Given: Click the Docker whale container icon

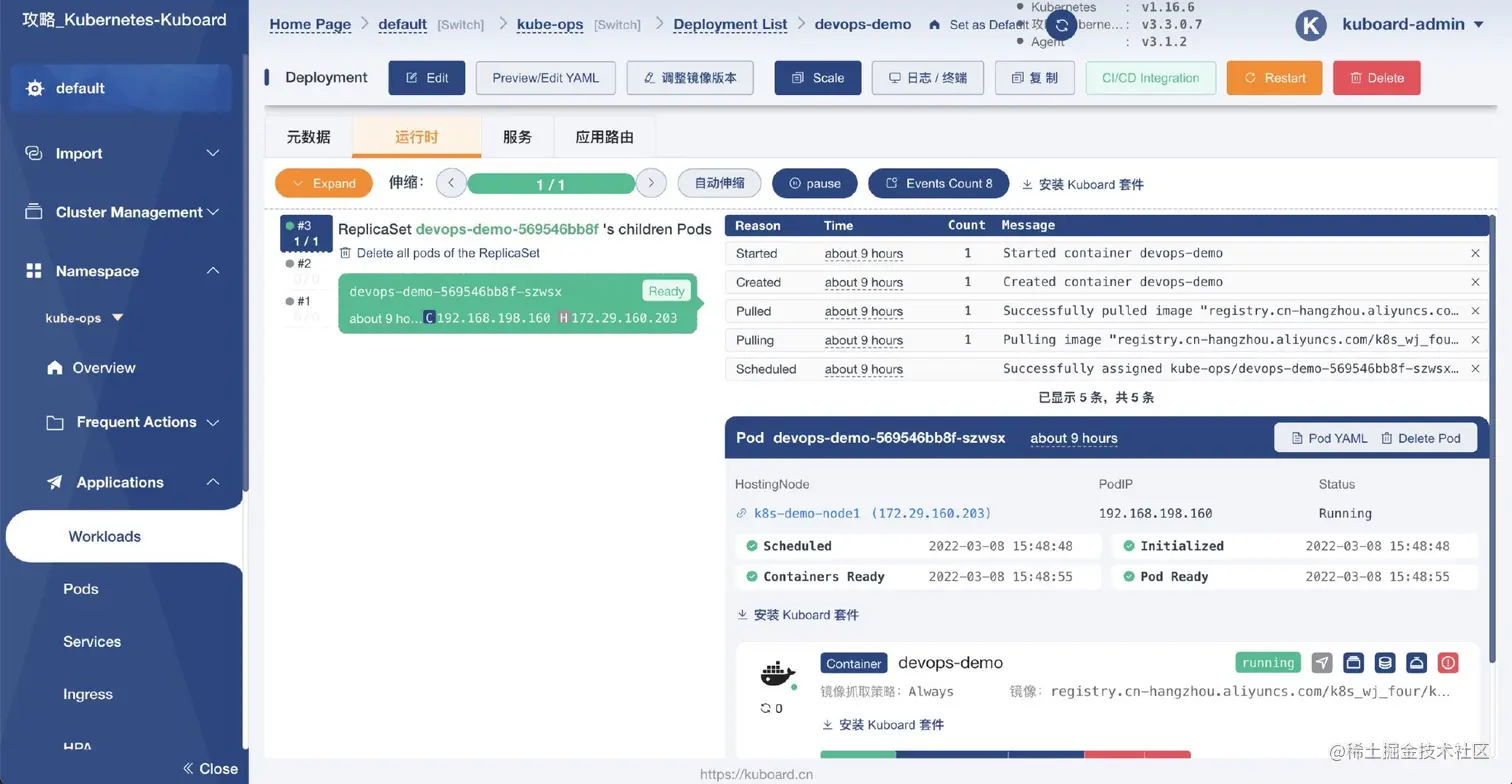Looking at the screenshot, I should (778, 674).
